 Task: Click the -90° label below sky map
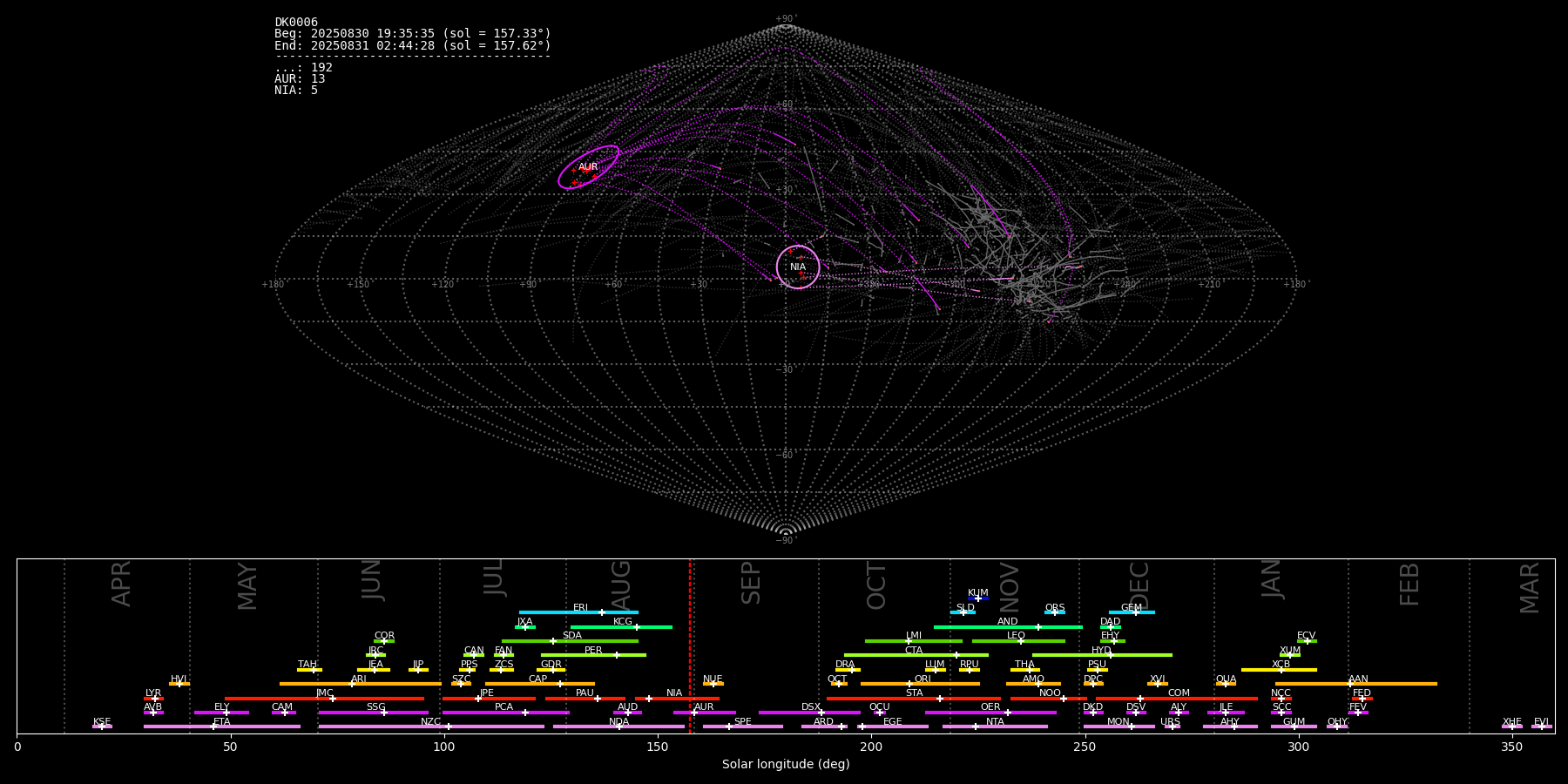[x=786, y=541]
